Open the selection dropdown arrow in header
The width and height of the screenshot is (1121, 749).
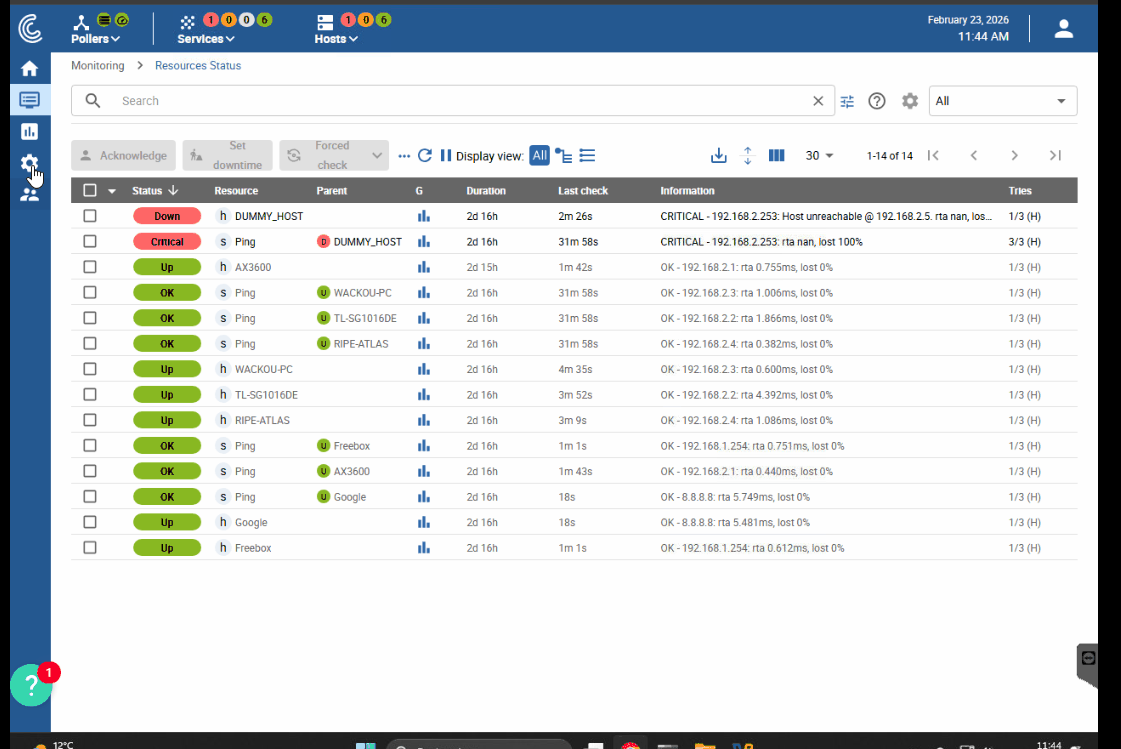[112, 191]
